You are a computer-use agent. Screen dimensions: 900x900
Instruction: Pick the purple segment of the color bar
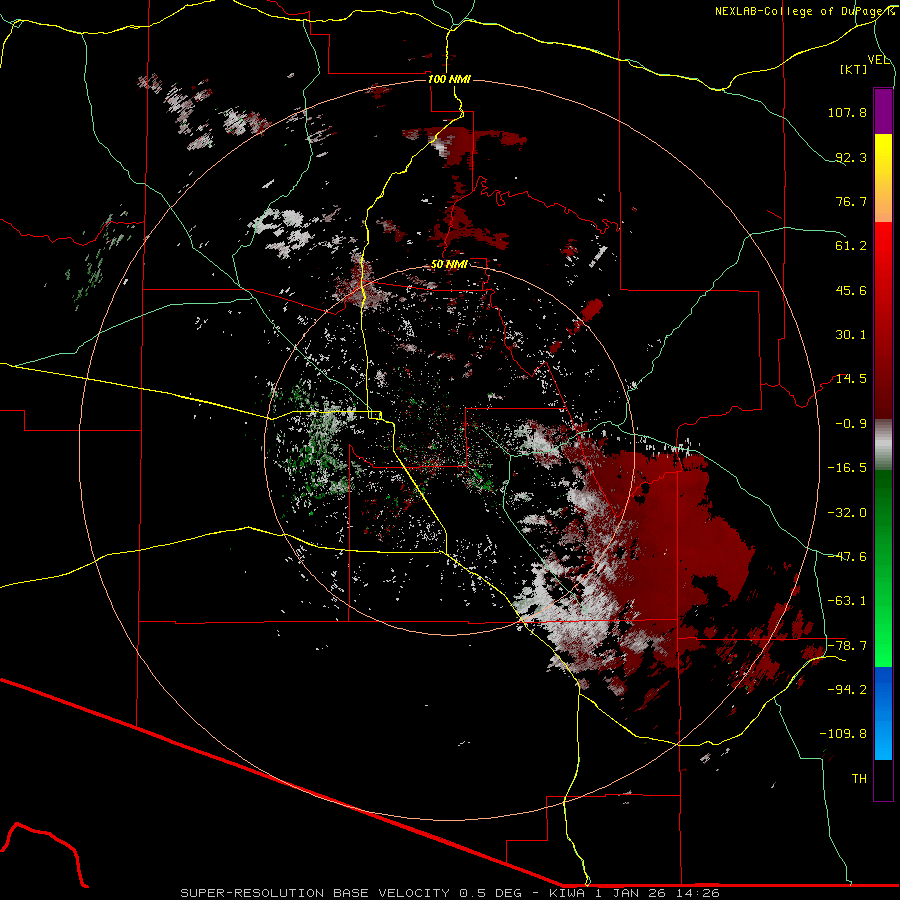[x=883, y=111]
